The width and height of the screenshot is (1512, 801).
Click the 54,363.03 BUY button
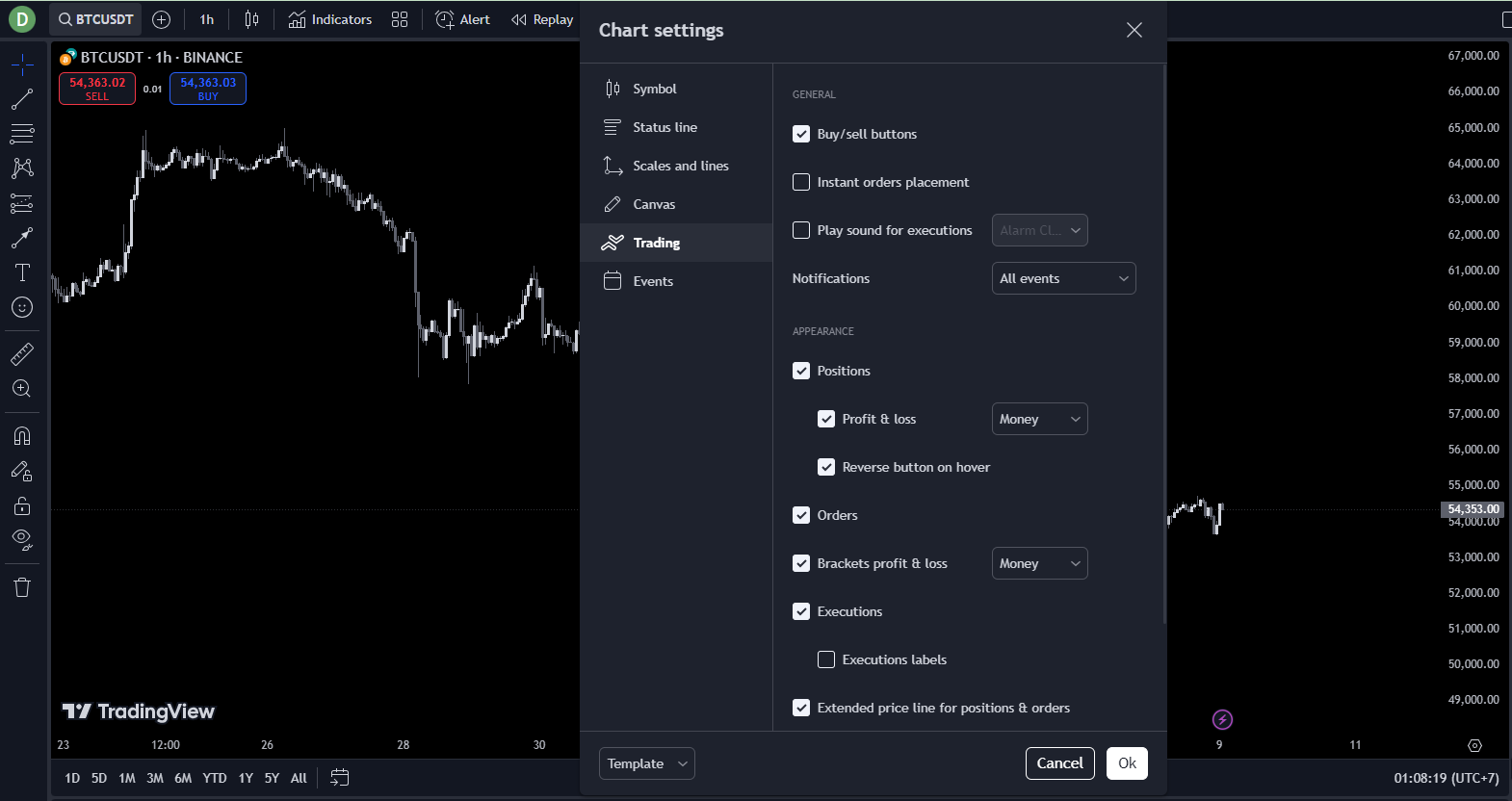pyautogui.click(x=208, y=89)
